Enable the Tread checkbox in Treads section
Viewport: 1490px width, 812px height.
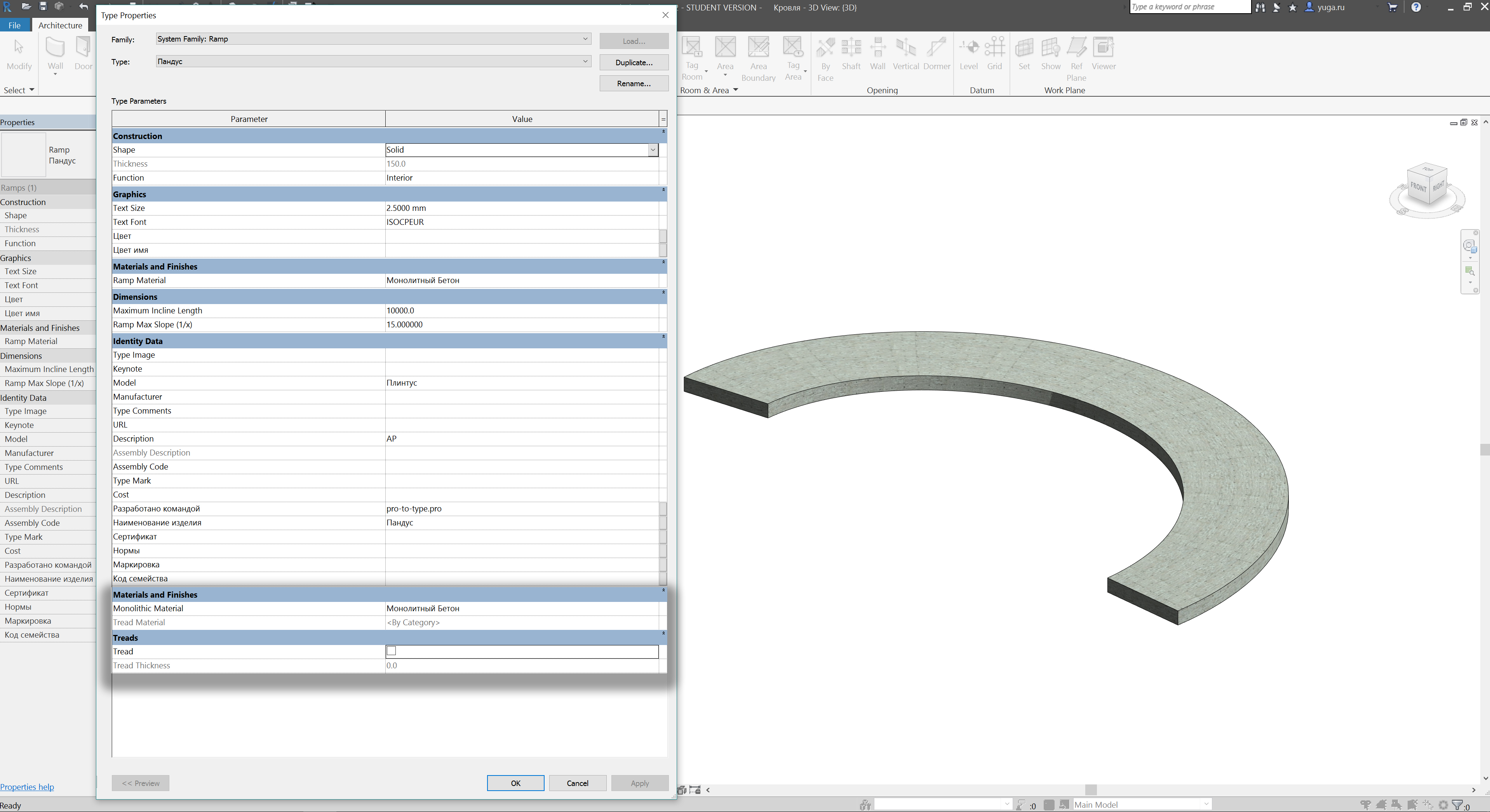pyautogui.click(x=391, y=651)
